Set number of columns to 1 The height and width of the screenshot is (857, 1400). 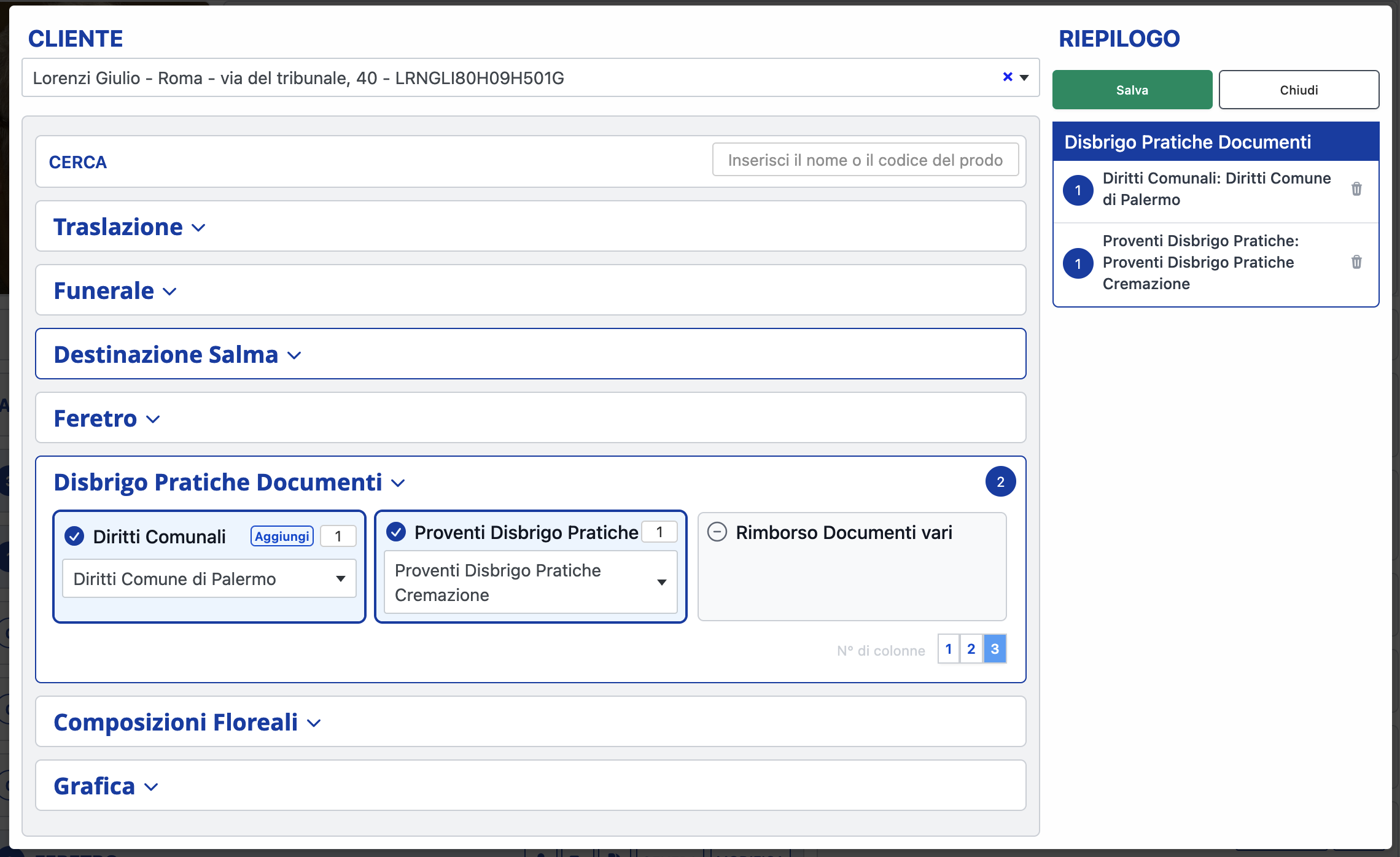click(x=948, y=649)
